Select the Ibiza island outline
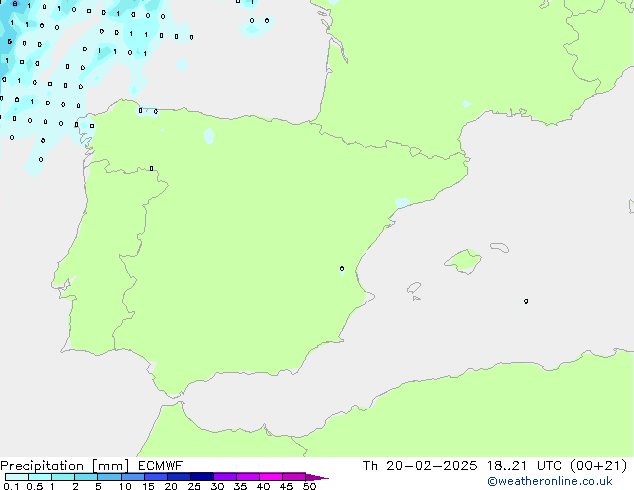The height and width of the screenshot is (490, 634). (413, 287)
